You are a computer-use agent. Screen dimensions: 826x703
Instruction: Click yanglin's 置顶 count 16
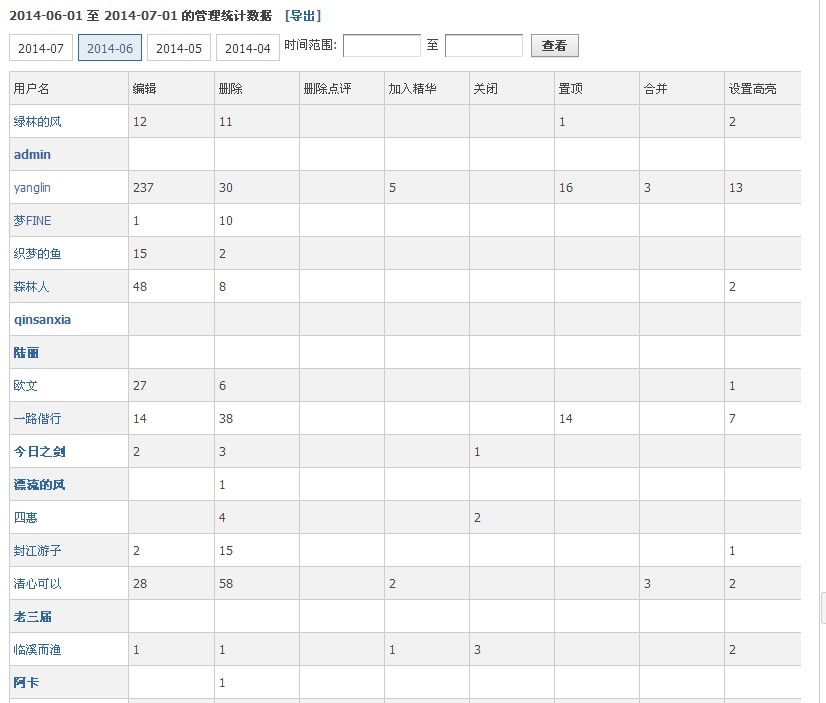[566, 187]
